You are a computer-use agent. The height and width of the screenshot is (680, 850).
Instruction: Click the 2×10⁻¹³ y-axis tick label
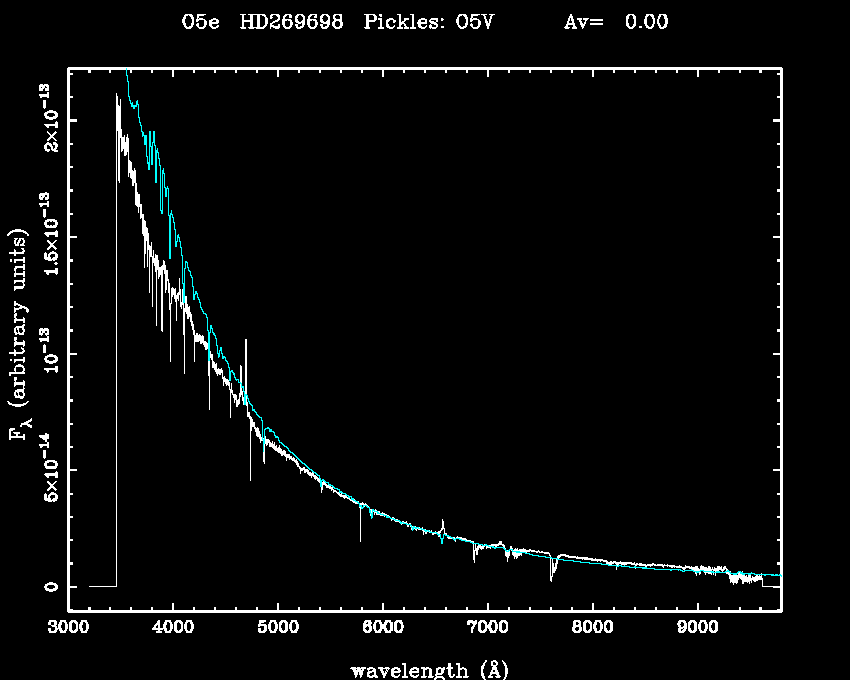pos(47,120)
